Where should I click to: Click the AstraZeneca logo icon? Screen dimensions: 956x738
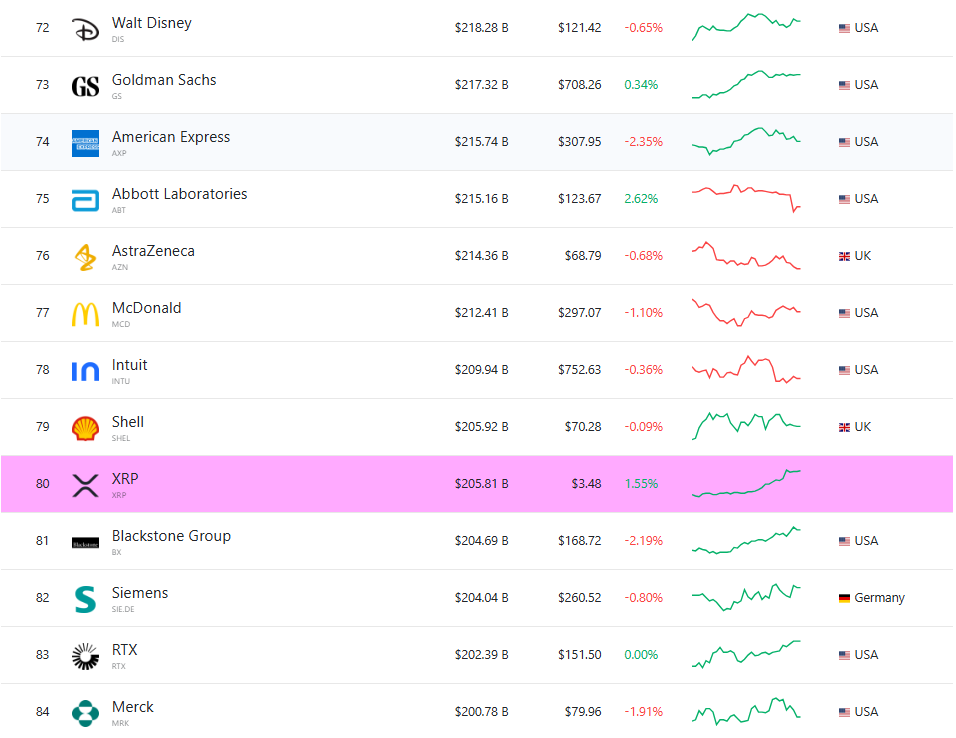point(85,257)
